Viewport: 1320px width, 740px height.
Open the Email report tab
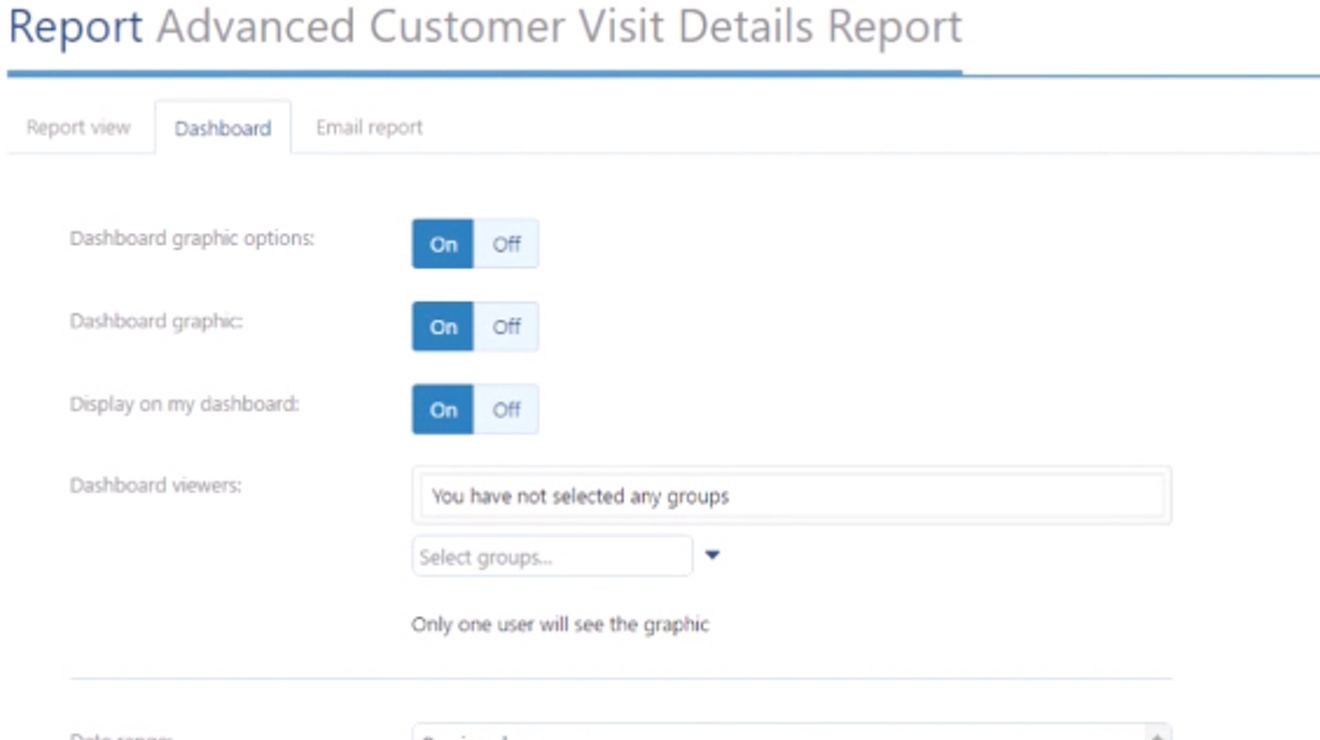[x=369, y=127]
